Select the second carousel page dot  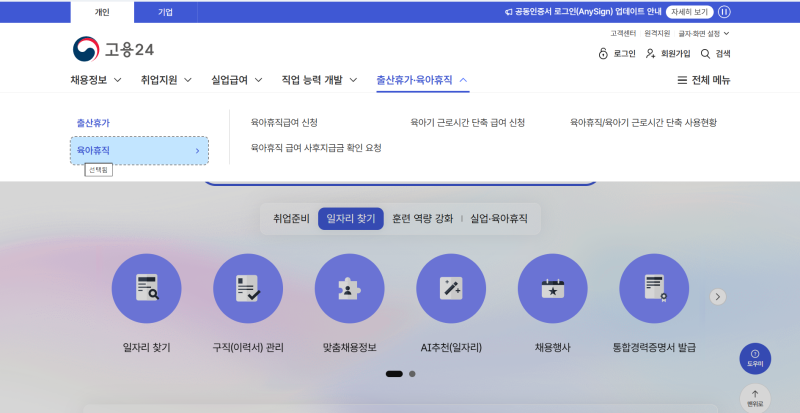412,374
